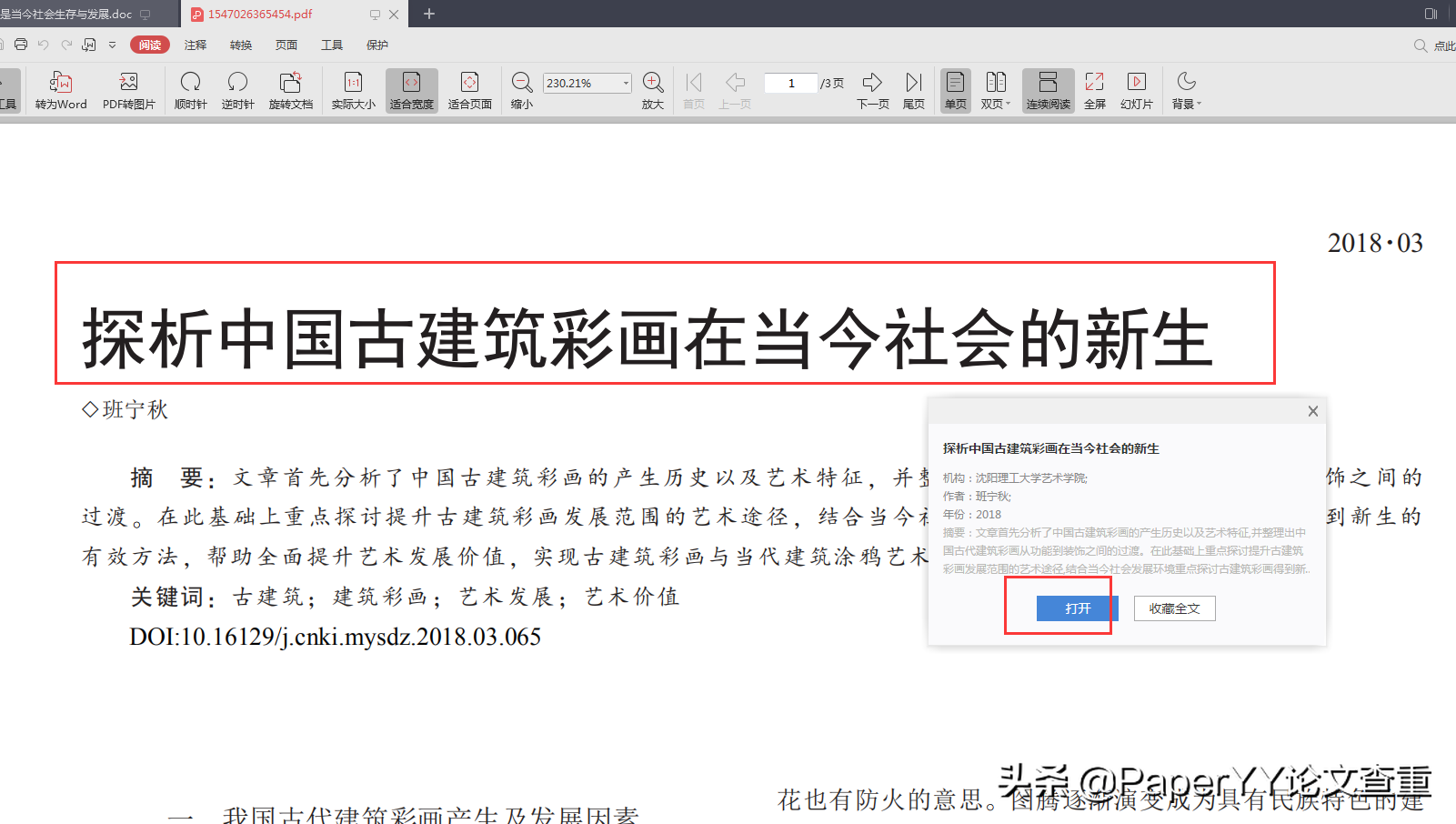Open the 保护 protect tab
The image size is (1456, 824).
pos(377,45)
